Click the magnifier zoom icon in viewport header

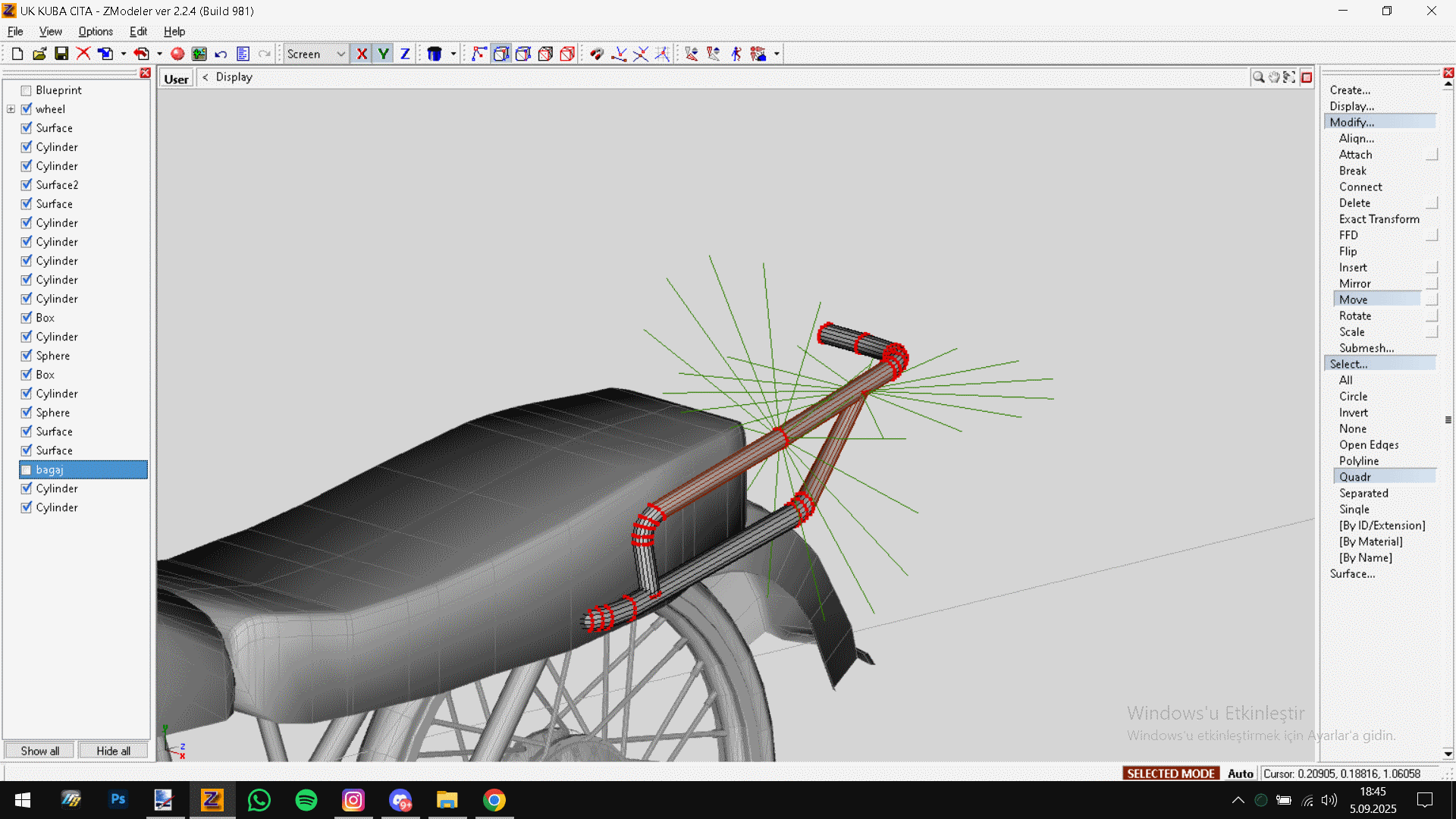click(1258, 77)
